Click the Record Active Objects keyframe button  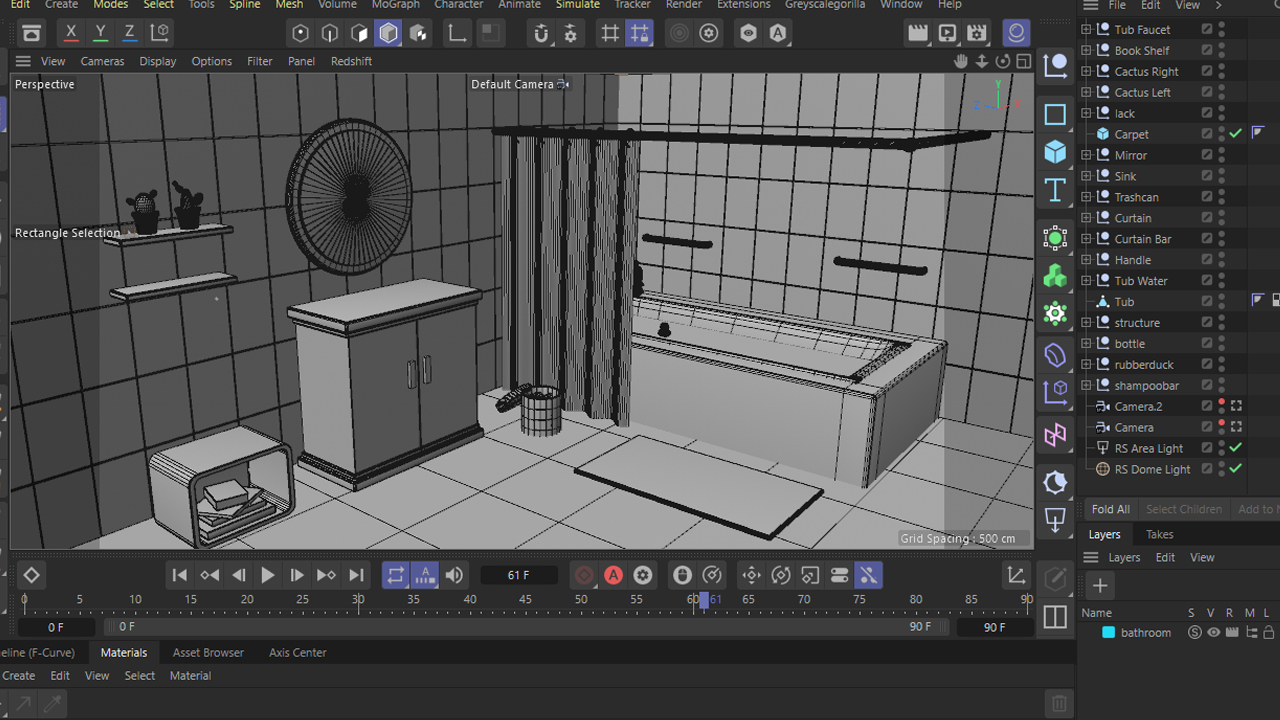click(584, 575)
